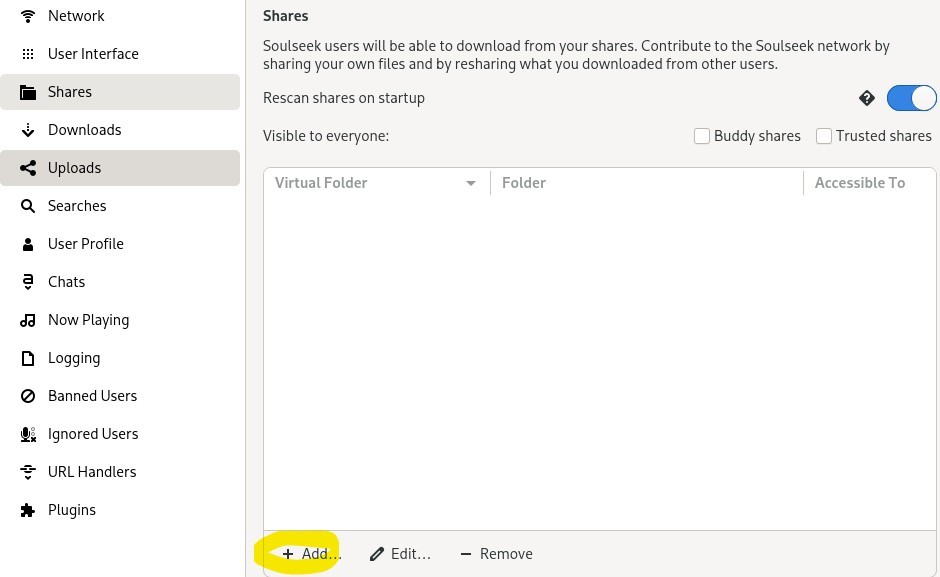This screenshot has width=940, height=577.
Task: Sort by Virtual Folder column arrow
Action: [471, 184]
